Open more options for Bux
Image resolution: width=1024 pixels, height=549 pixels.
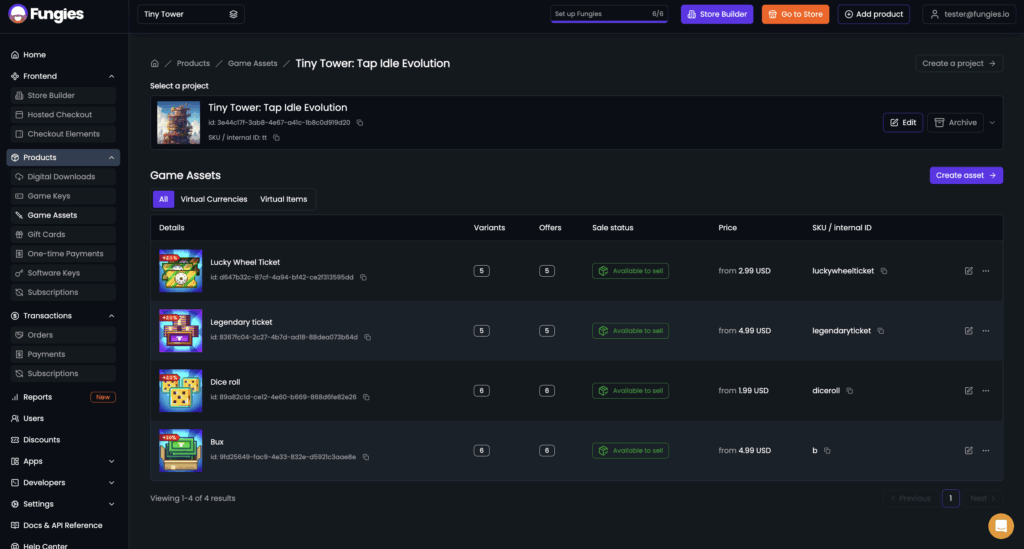coord(986,450)
